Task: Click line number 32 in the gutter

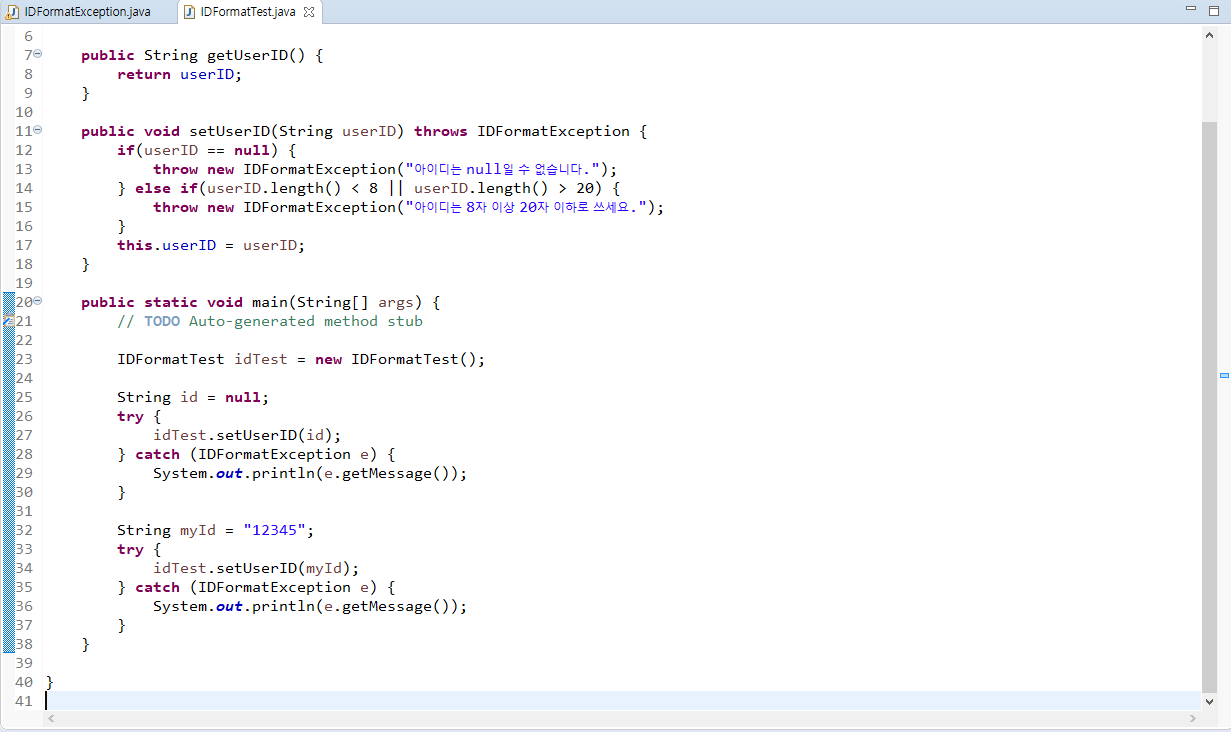Action: coord(24,530)
